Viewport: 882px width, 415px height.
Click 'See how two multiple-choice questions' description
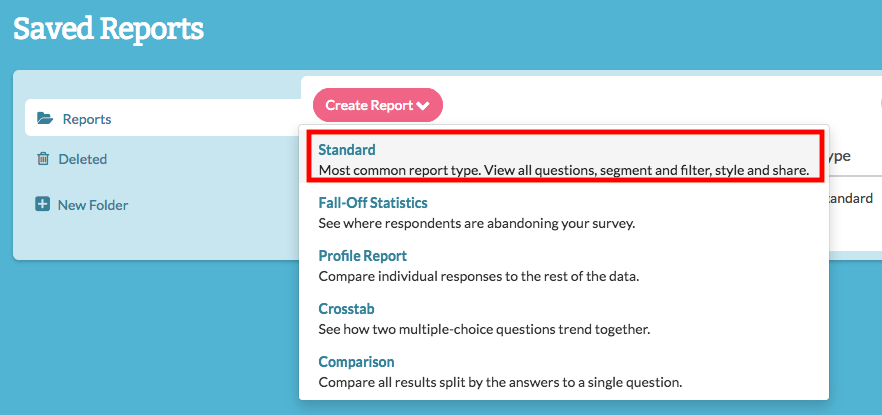click(x=484, y=330)
